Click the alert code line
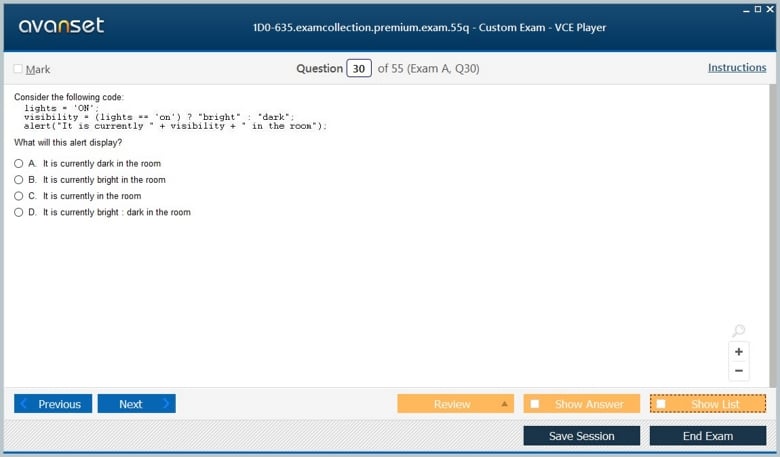The height and width of the screenshot is (457, 780). click(x=176, y=126)
